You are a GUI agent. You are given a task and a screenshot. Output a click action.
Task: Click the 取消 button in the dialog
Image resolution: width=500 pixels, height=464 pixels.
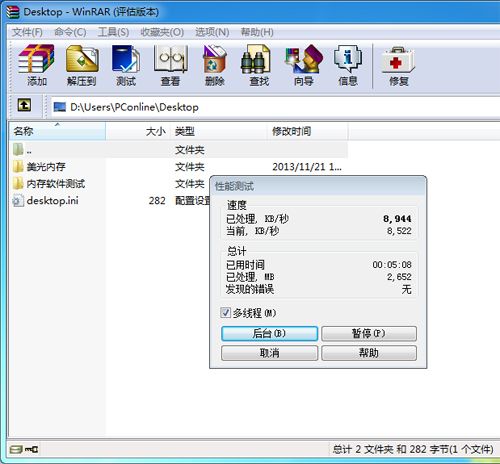269,353
